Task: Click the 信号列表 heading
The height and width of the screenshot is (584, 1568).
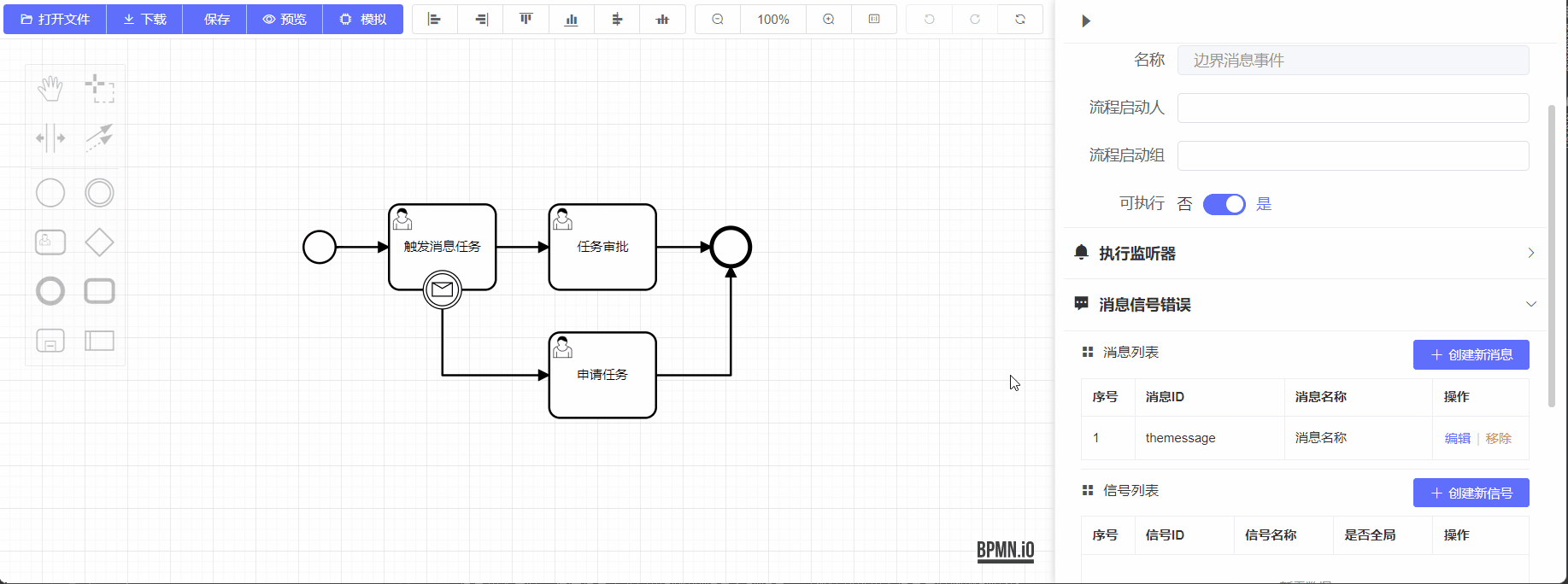Action: (x=1130, y=491)
